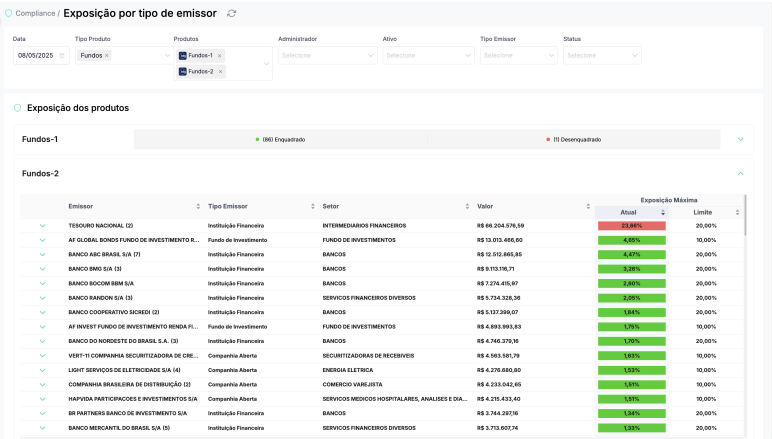Remove the Fundos-1 tag from Produtos

coord(220,56)
